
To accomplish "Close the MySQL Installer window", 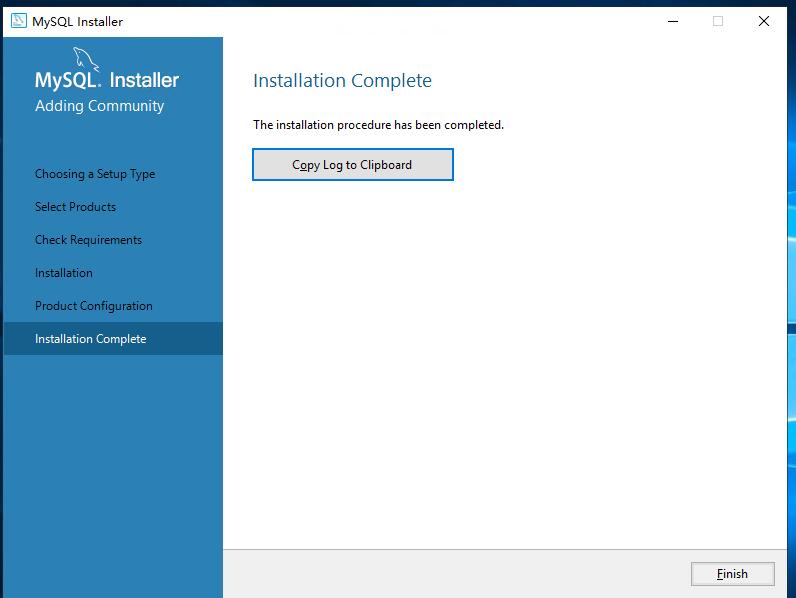I will [764, 21].
